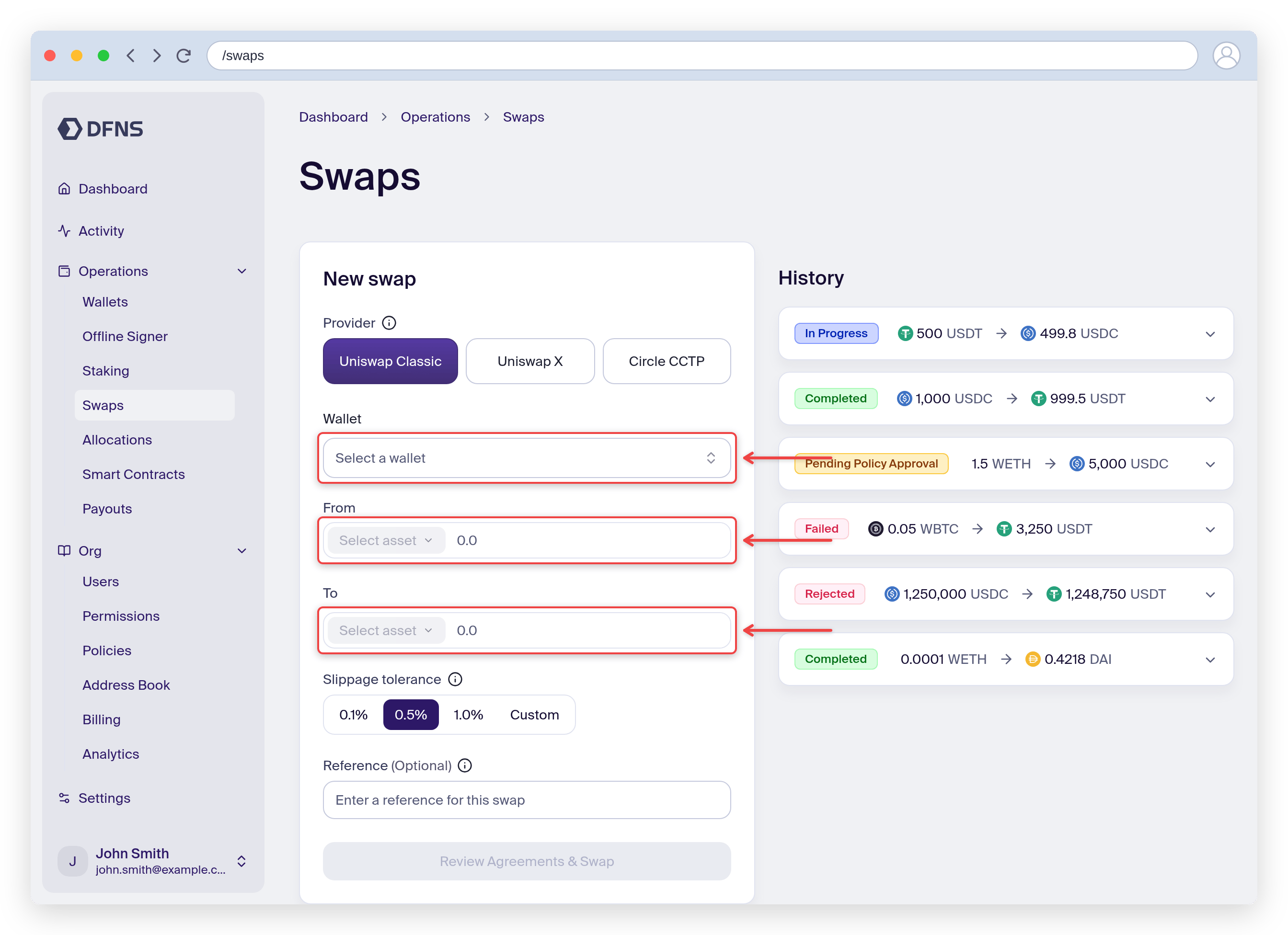Image resolution: width=1288 pixels, height=935 pixels.
Task: Click the Reference info icon
Action: (464, 766)
